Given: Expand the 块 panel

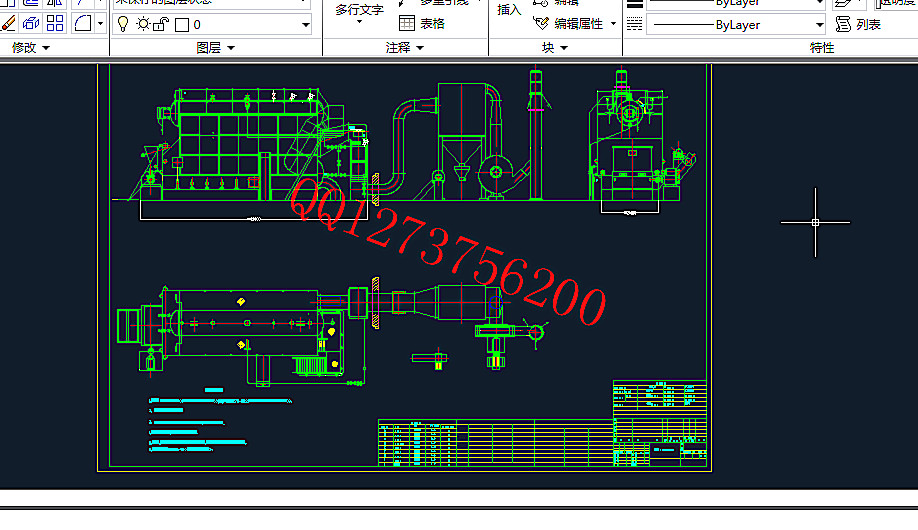Looking at the screenshot, I should pyautogui.click(x=554, y=47).
